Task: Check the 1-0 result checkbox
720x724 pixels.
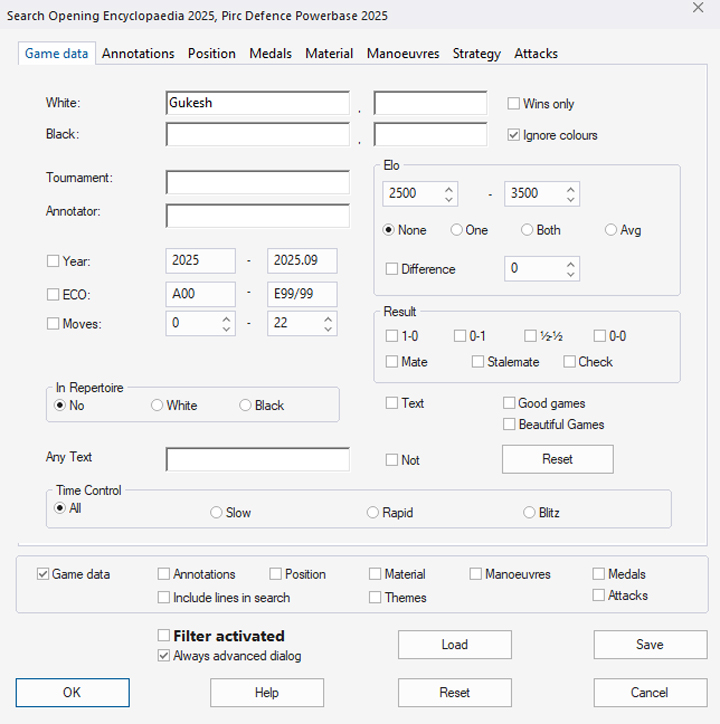Action: [x=393, y=336]
